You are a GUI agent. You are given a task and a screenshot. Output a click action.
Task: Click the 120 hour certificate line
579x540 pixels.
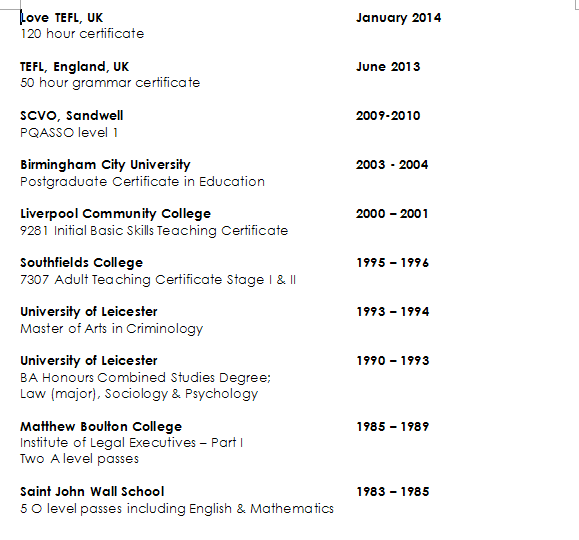82,34
